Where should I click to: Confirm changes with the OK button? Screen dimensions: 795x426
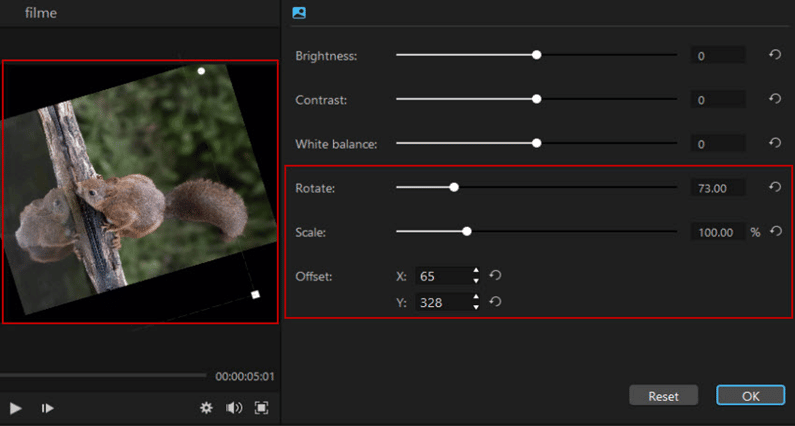pos(750,396)
